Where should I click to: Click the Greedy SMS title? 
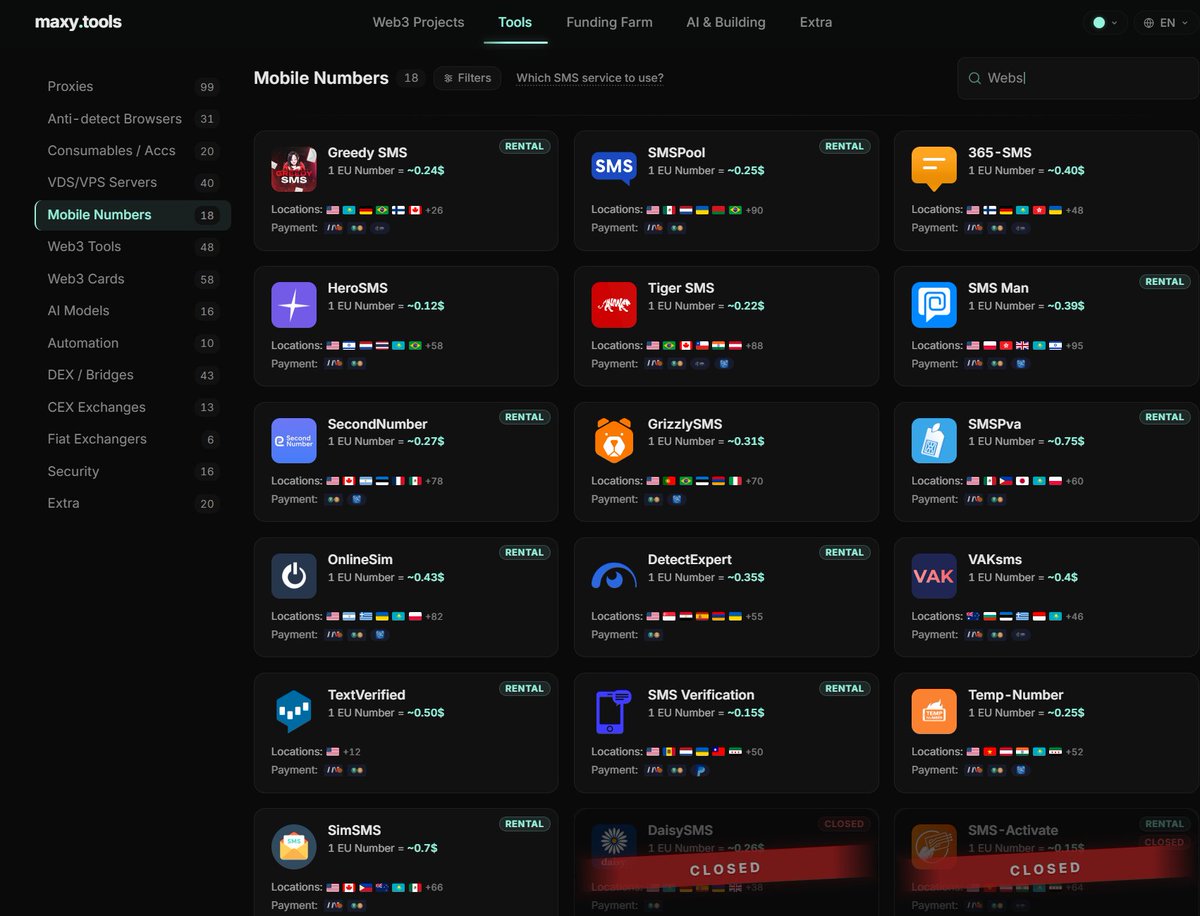367,153
